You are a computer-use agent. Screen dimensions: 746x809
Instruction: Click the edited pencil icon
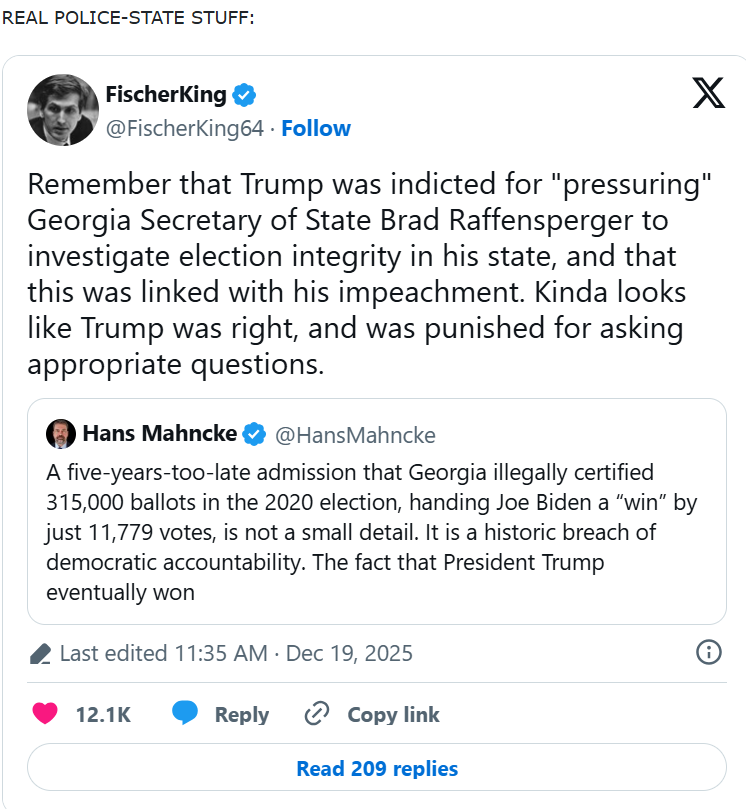click(41, 654)
